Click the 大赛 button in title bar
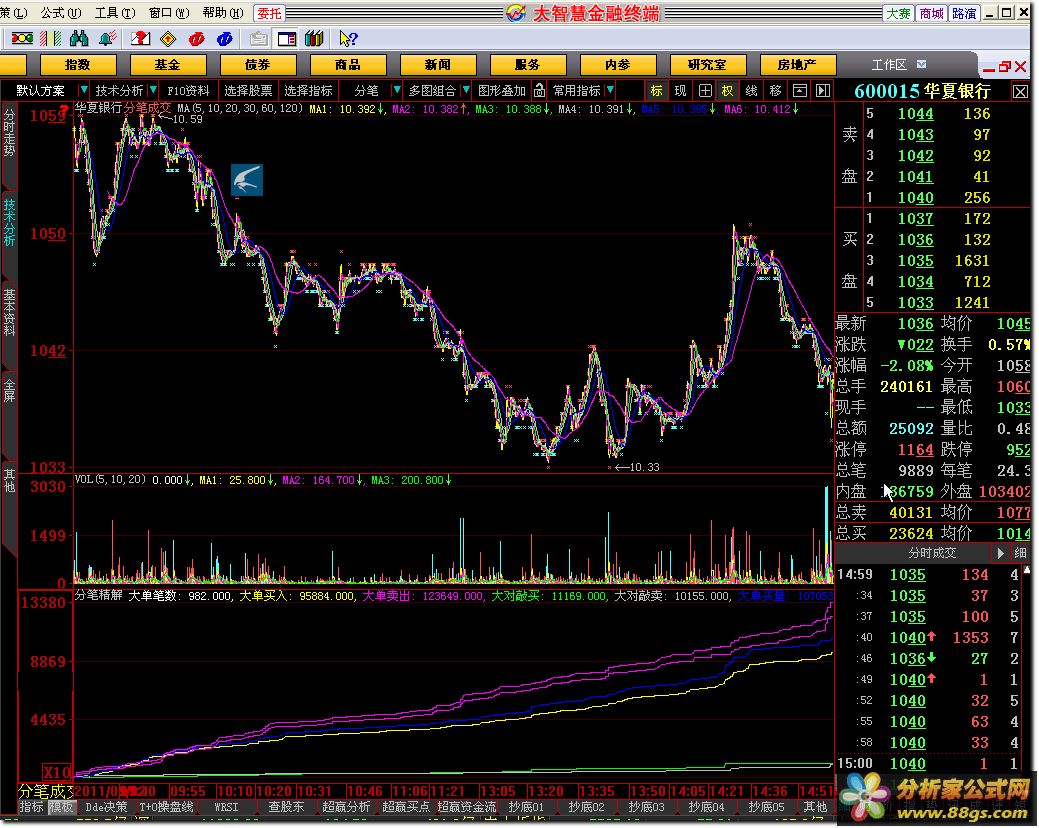The image size is (1039, 828). pyautogui.click(x=899, y=13)
